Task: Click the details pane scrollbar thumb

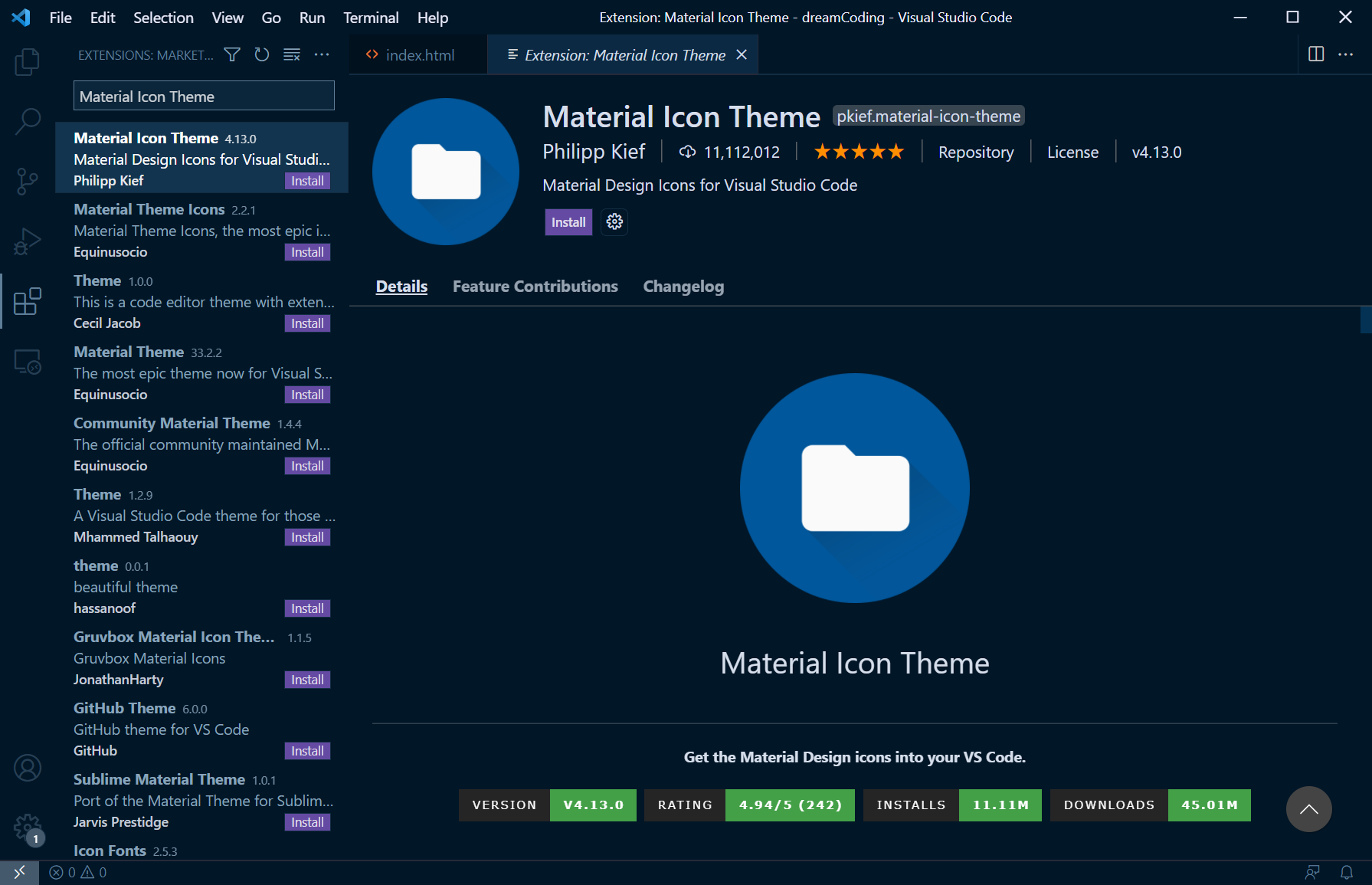Action: (x=1366, y=320)
